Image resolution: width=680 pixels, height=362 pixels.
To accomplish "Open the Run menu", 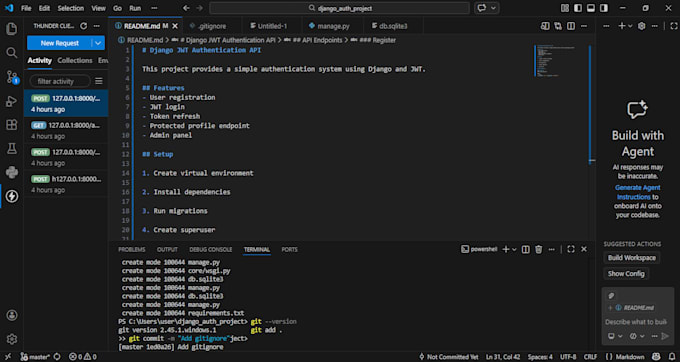I will pos(135,8).
